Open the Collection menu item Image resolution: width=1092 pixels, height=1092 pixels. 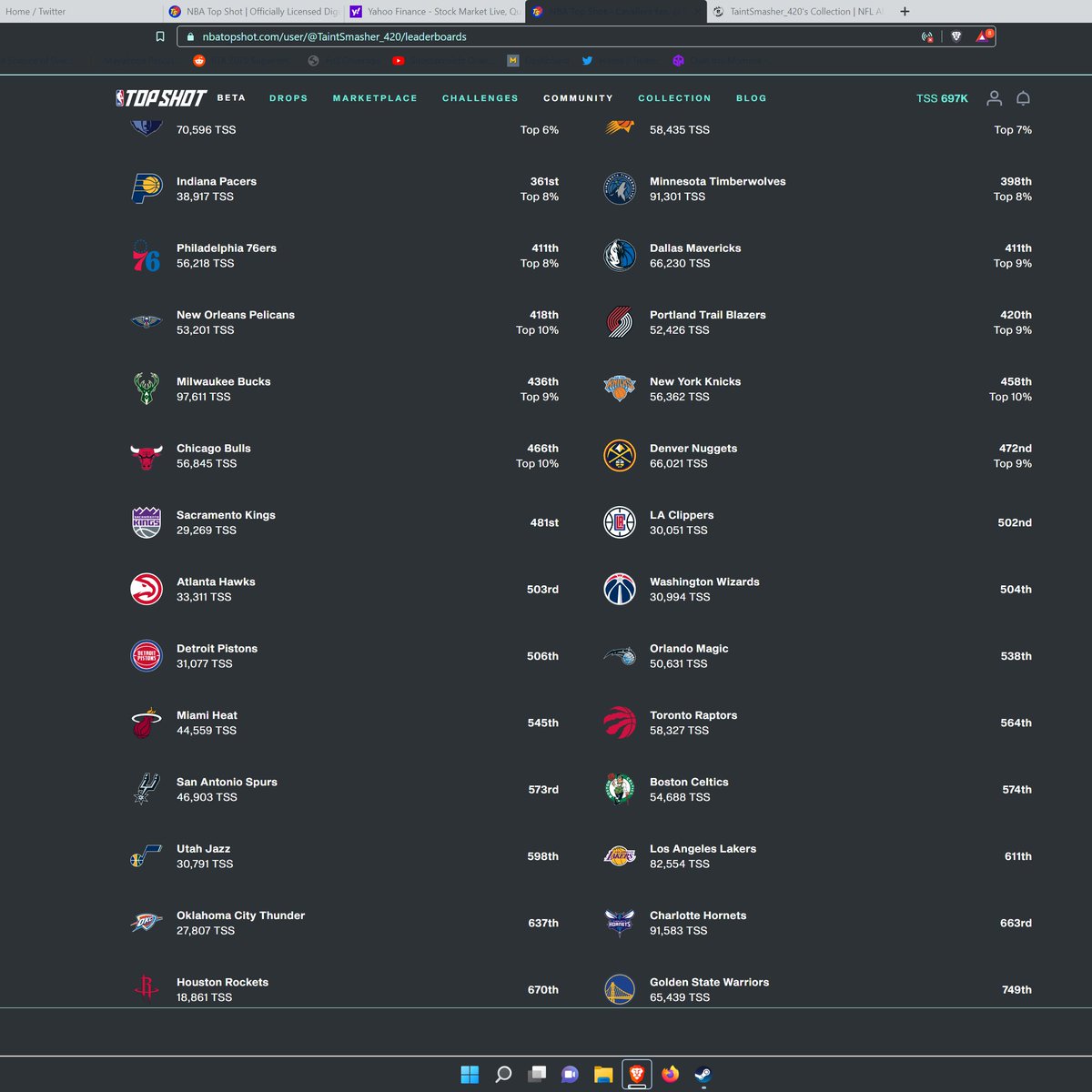(674, 98)
